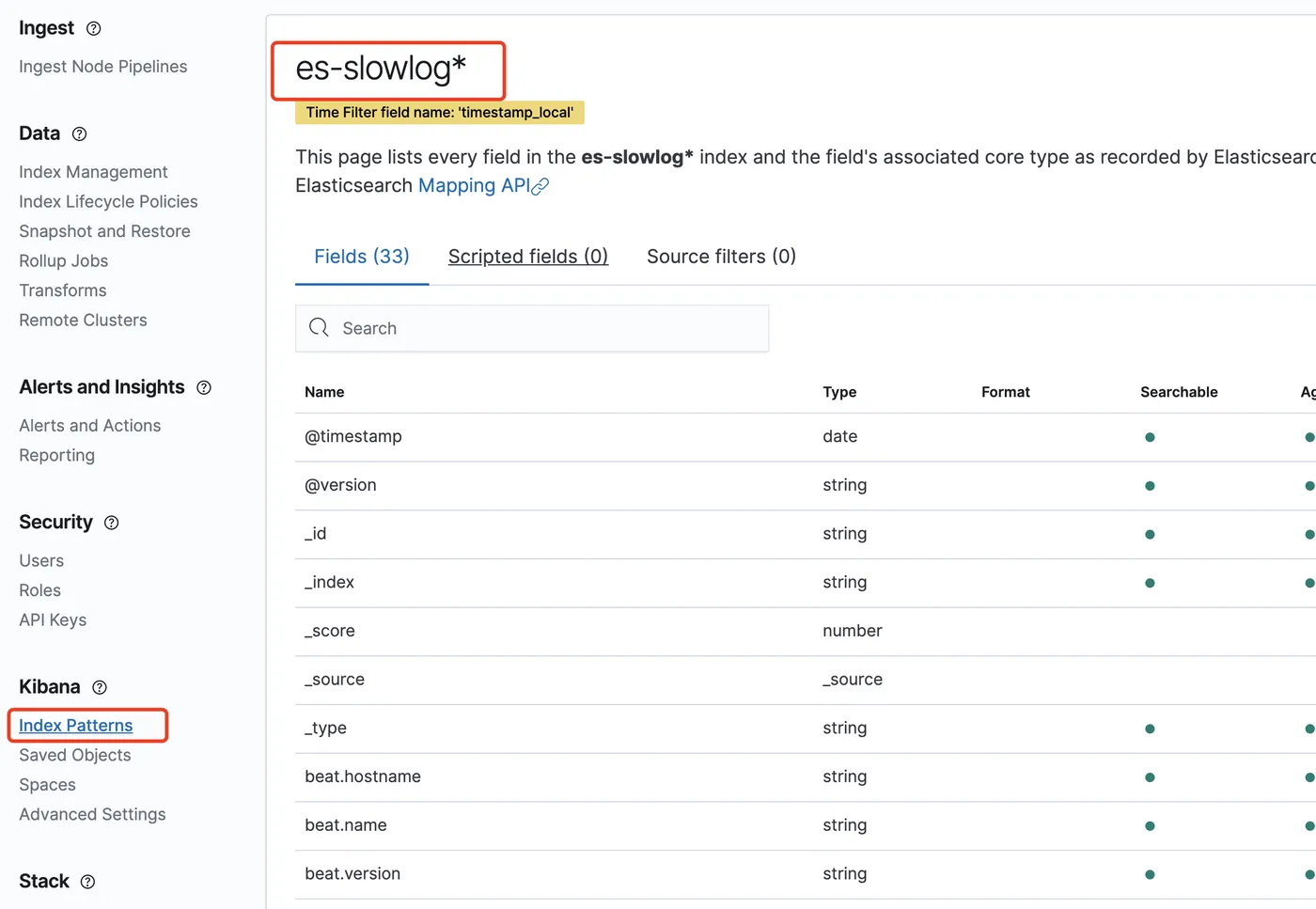The image size is (1316, 909).
Task: Open Snapshot and Restore
Action: pos(104,231)
